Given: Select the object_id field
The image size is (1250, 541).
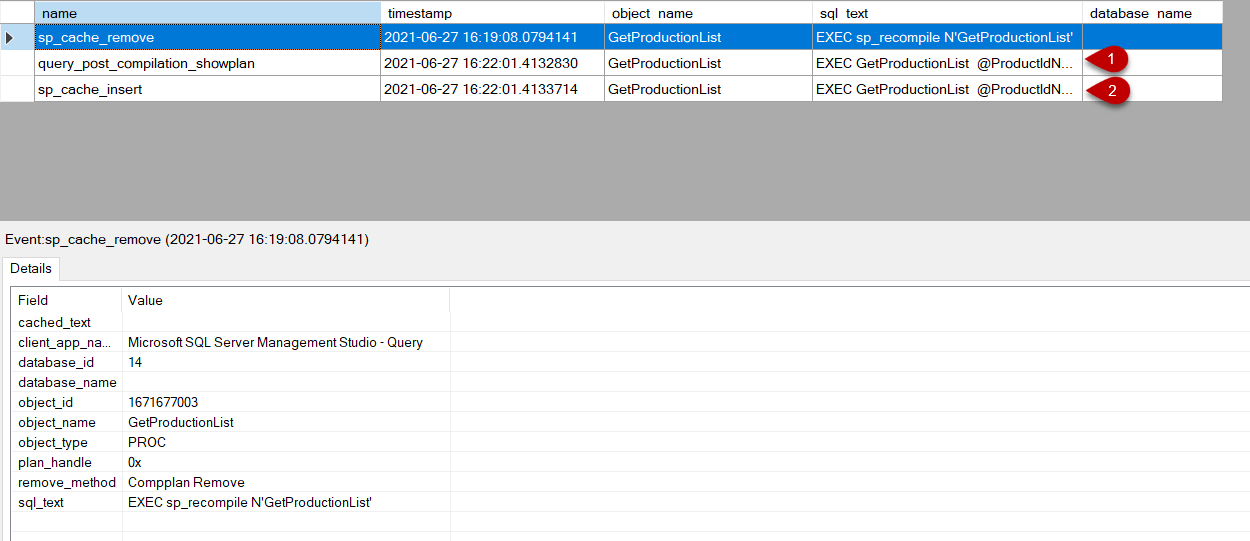Looking at the screenshot, I should coord(46,402).
